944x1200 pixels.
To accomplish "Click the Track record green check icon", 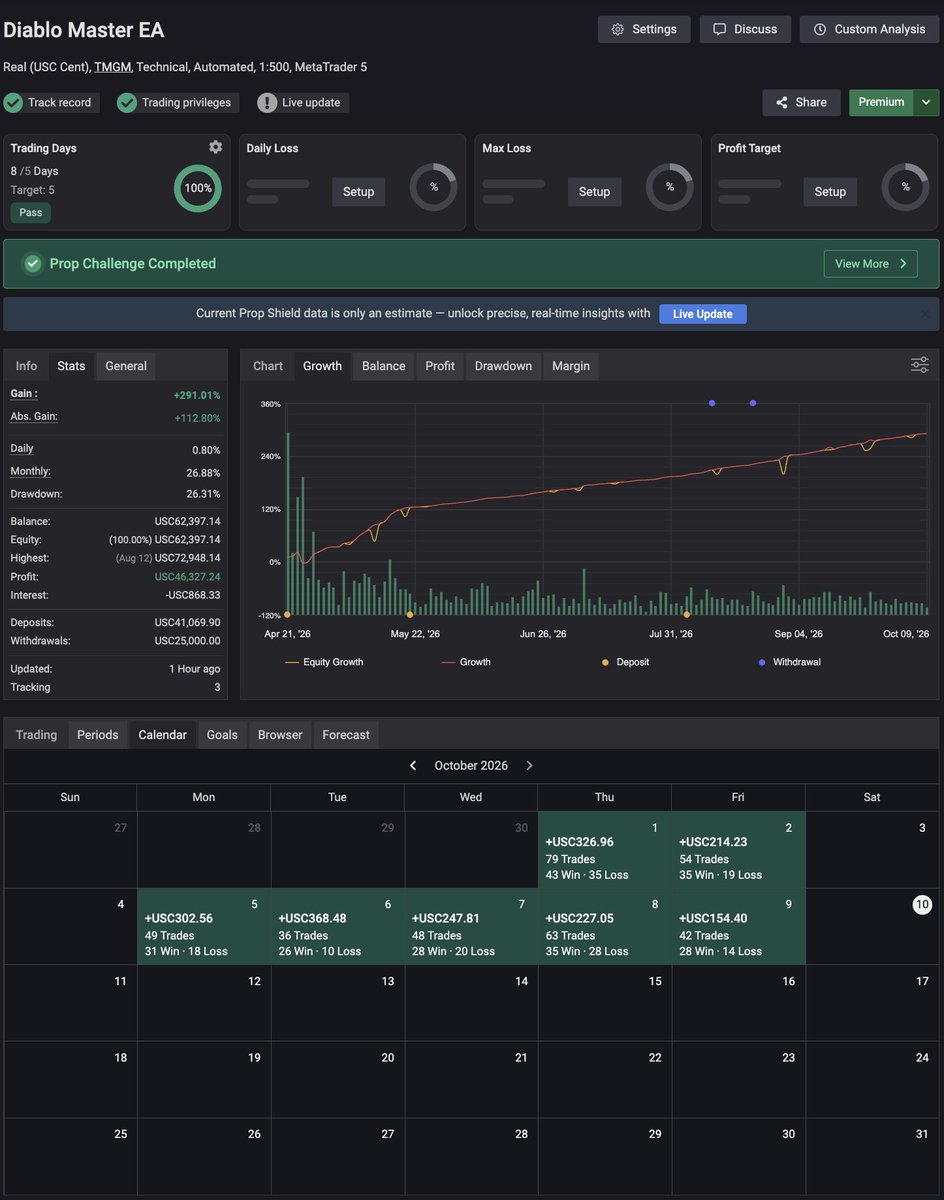I will pos(13,102).
